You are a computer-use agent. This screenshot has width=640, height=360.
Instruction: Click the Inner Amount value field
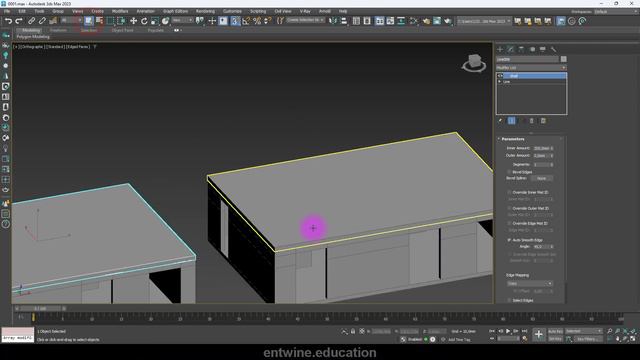pyautogui.click(x=541, y=148)
